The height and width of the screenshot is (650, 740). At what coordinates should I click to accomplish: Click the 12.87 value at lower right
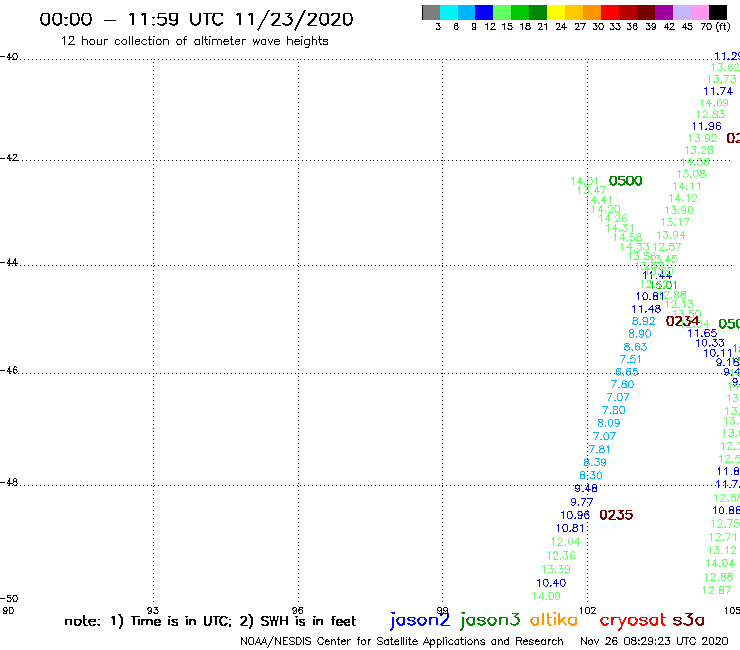click(x=716, y=591)
